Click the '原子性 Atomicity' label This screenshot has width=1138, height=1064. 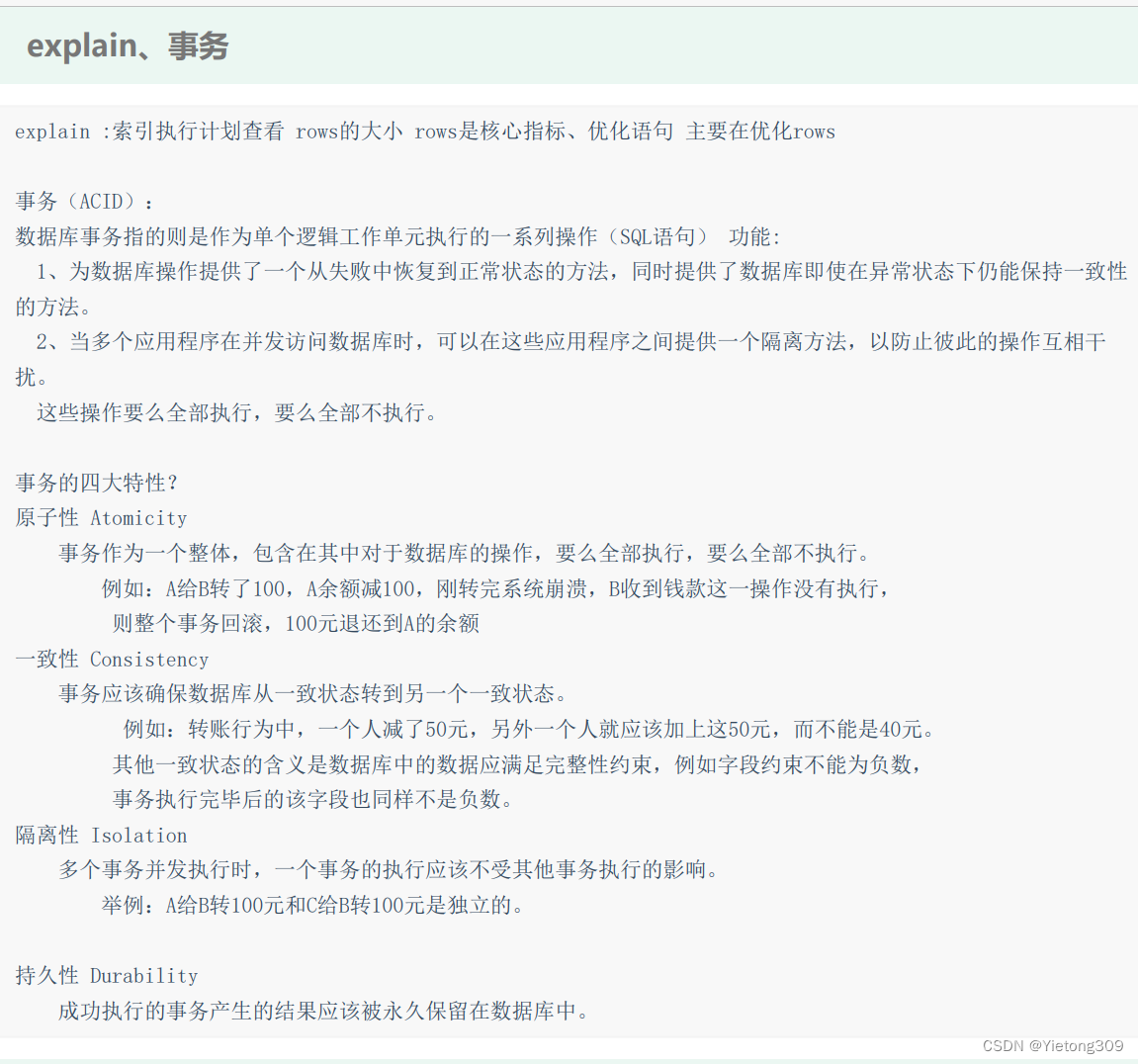click(x=101, y=517)
